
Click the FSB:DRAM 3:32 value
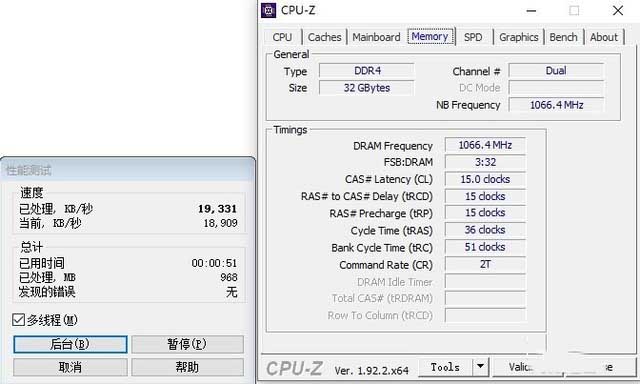485,162
